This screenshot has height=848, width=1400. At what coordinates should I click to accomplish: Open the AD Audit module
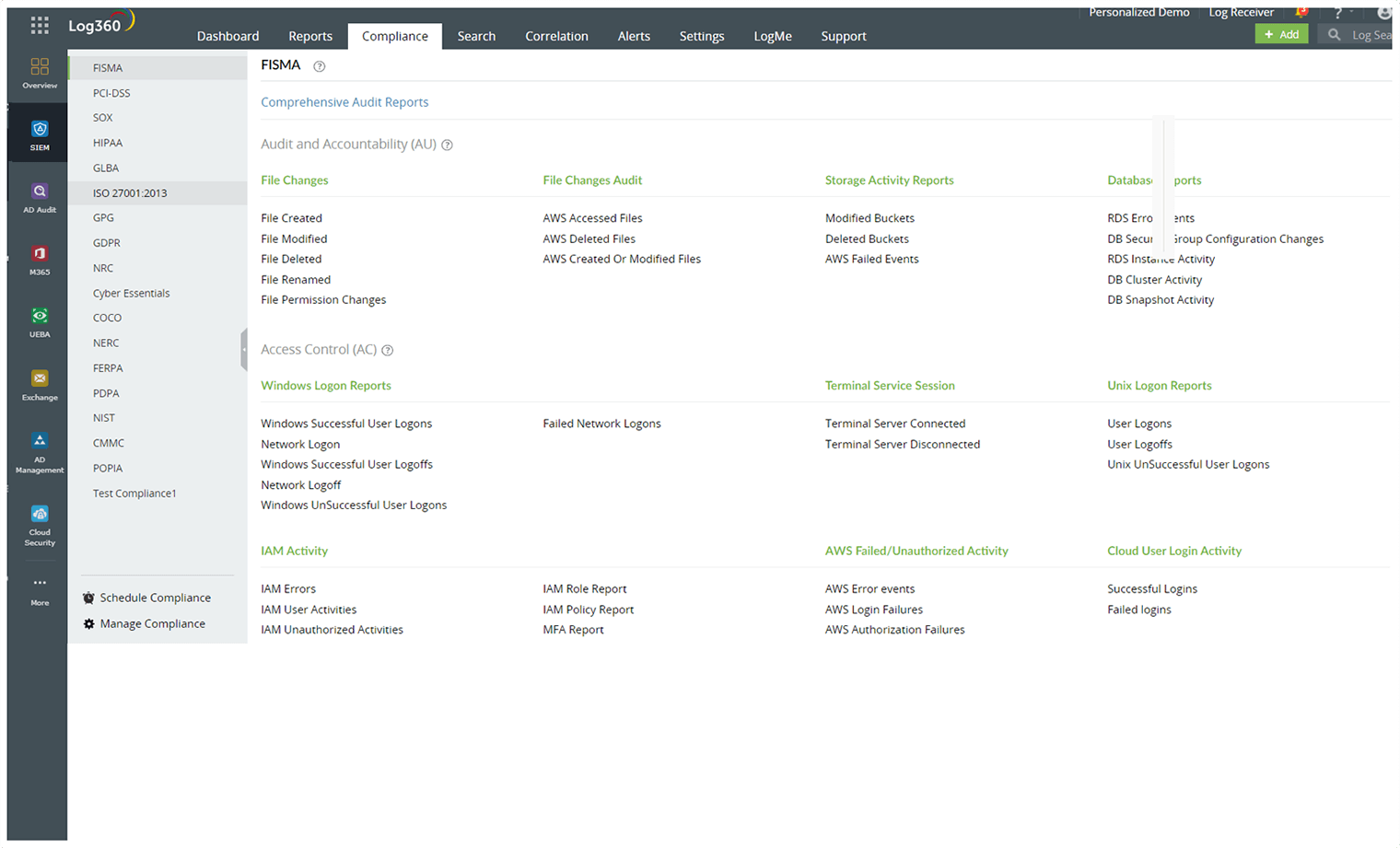(x=39, y=195)
